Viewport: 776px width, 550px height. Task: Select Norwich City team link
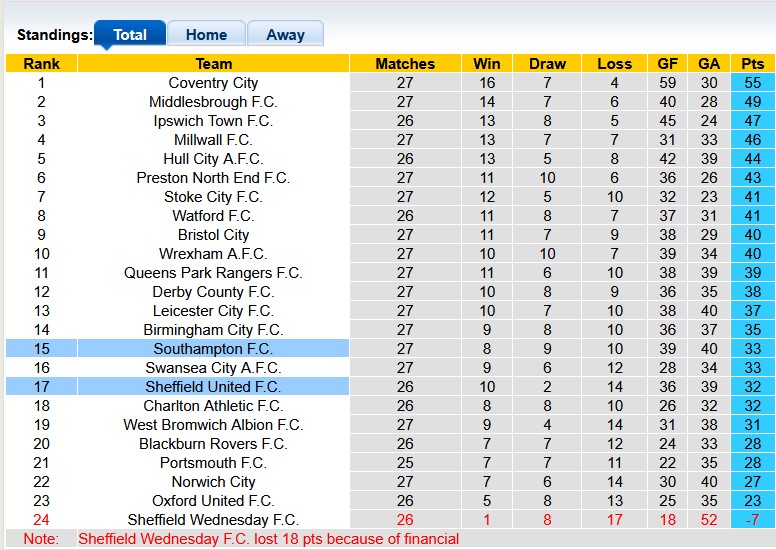click(x=213, y=482)
